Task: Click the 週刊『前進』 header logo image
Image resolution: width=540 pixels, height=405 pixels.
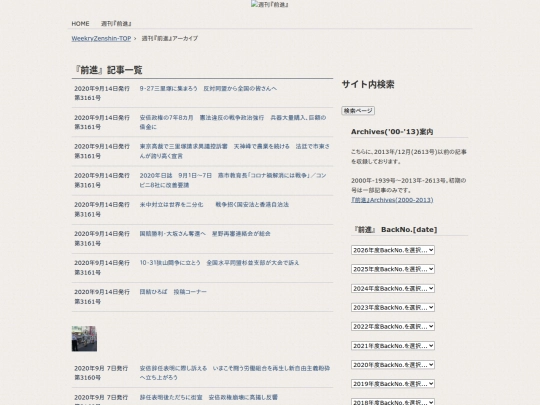Action: coord(270,4)
